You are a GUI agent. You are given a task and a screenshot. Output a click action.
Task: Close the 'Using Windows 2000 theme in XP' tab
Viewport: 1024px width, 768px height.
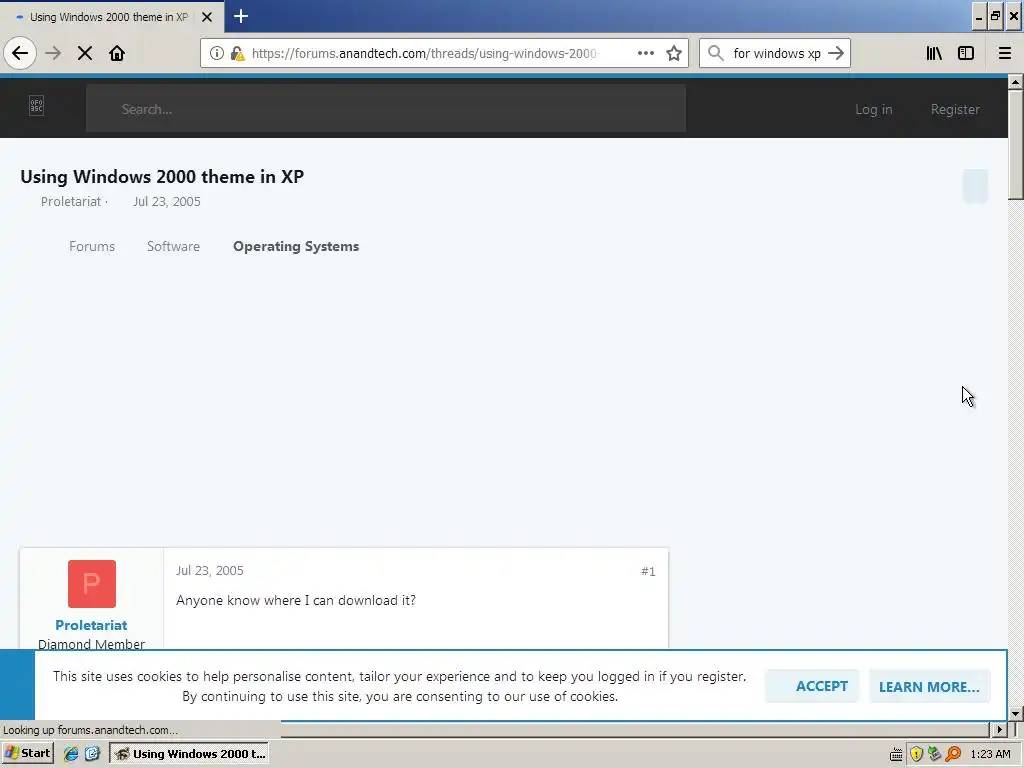point(207,17)
